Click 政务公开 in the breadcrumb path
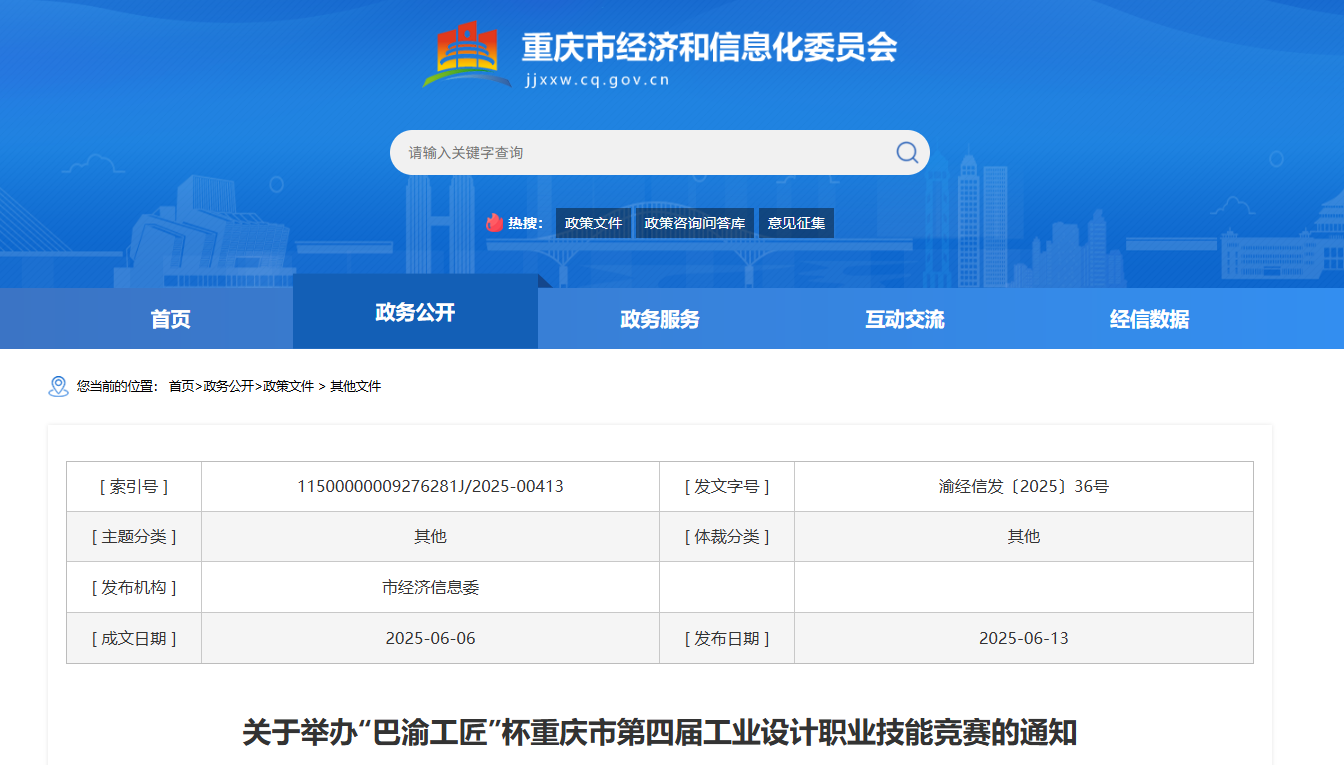The width and height of the screenshot is (1344, 765). point(228,386)
